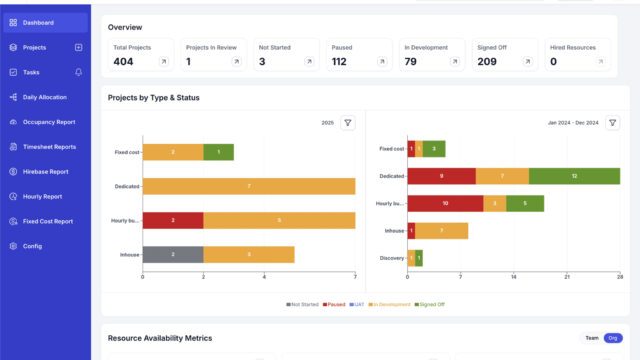Click the 2025 Dedicated orange bar
Image resolution: width=640 pixels, height=360 pixels.
click(x=249, y=186)
